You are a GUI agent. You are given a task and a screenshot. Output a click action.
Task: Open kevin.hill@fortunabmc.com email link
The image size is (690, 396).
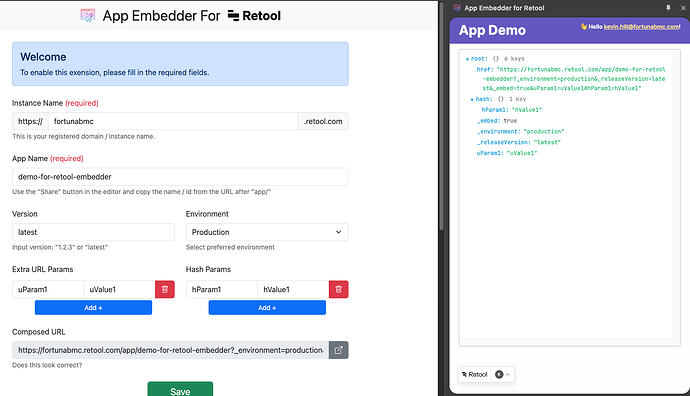click(x=642, y=27)
